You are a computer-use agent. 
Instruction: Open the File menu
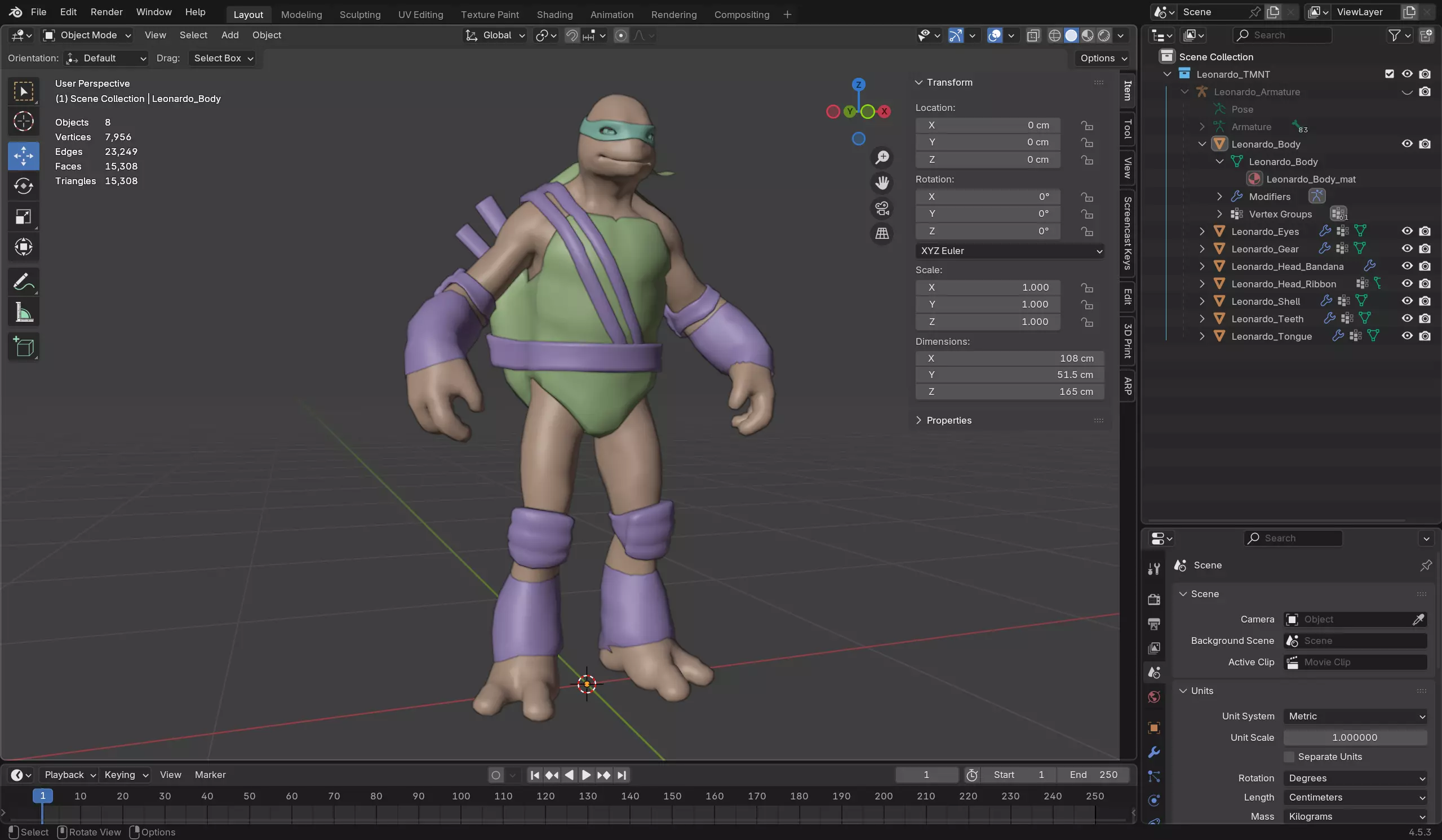click(38, 12)
